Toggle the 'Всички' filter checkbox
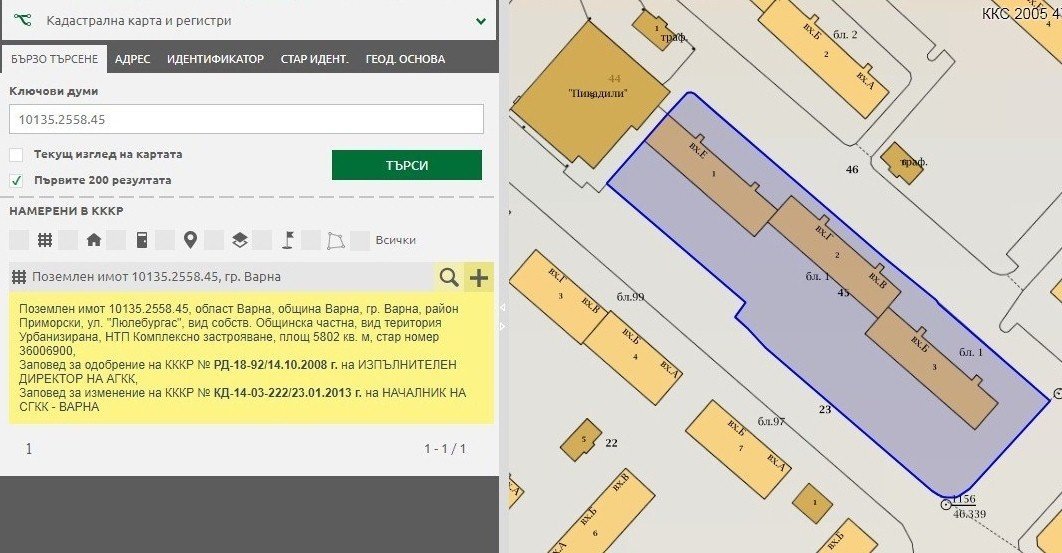Image resolution: width=1062 pixels, height=553 pixels. click(362, 240)
